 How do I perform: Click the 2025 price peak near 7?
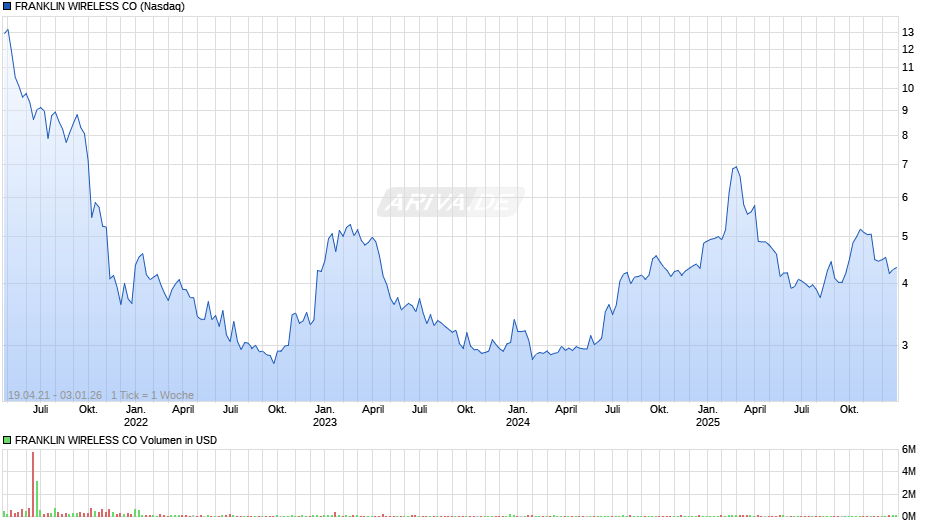click(x=736, y=167)
